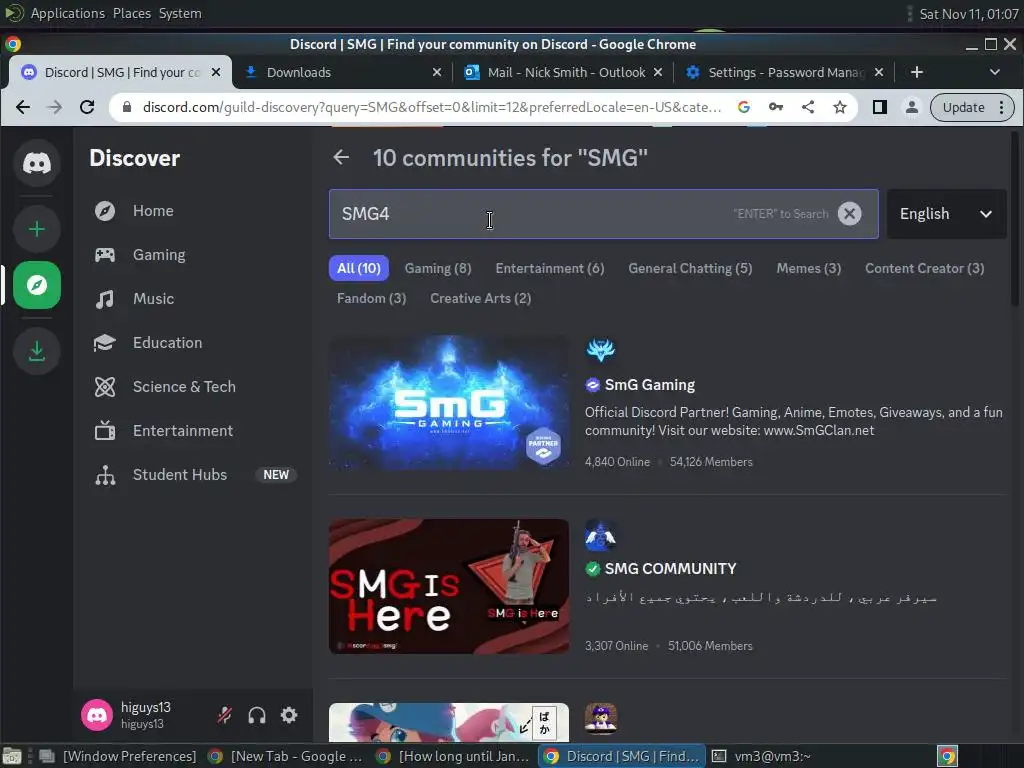Screen dimensions: 1024x768
Task: Close the Discord browser tab
Action: tap(216, 72)
